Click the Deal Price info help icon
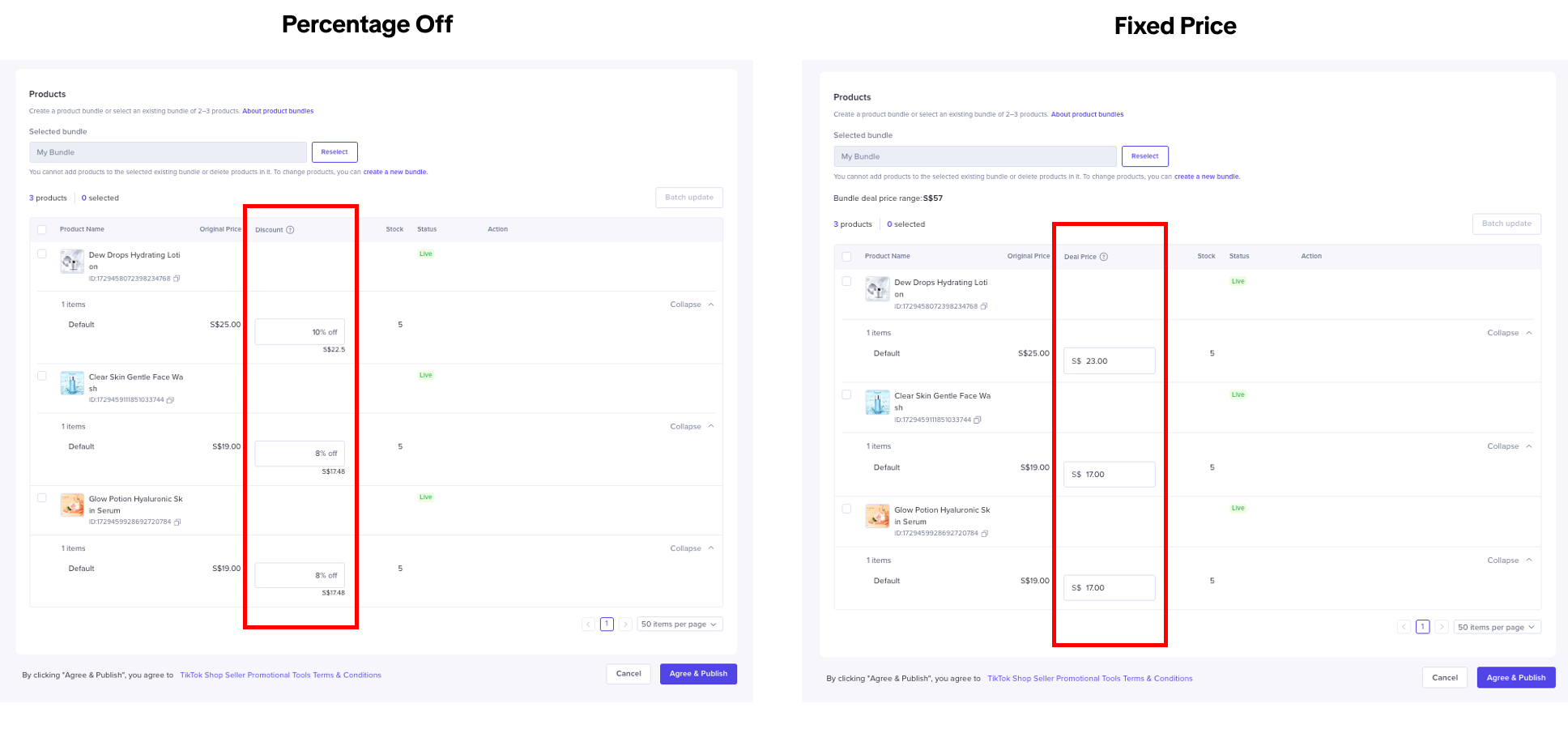Screen dimensions: 1568x729 [1103, 257]
